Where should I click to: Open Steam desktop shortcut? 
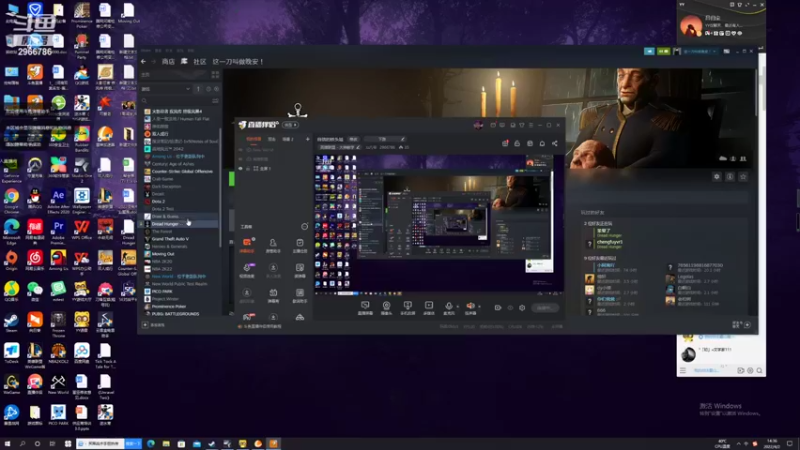(x=11, y=322)
